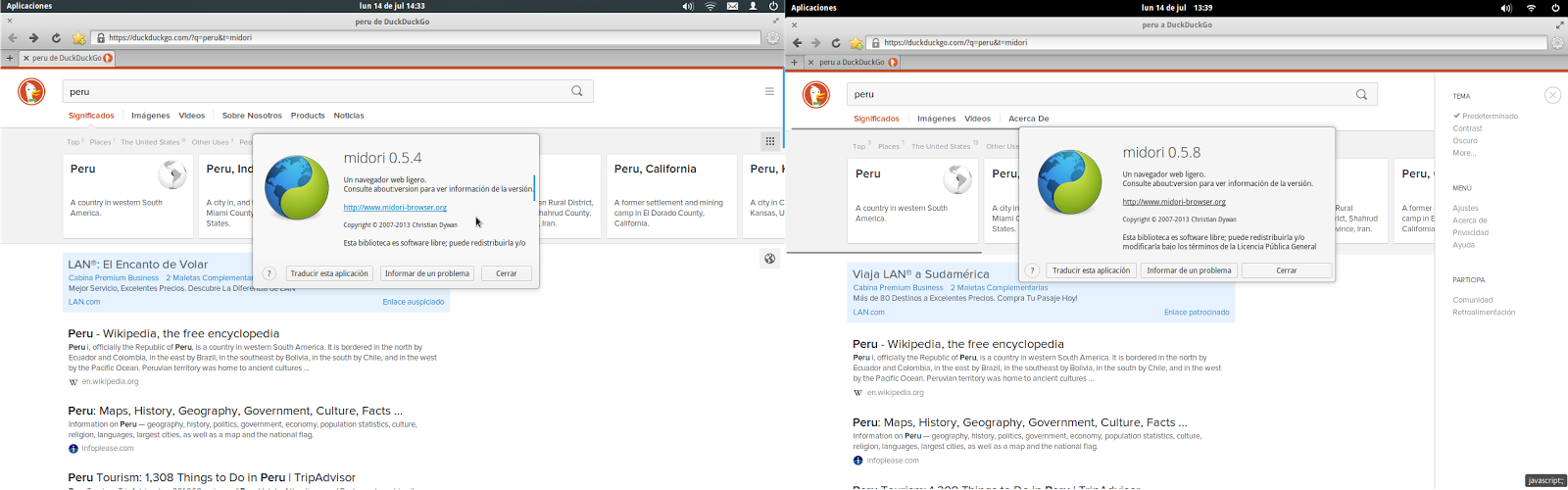1568x490 pixels.
Task: Open midori-browser.org link in 0.5.8 dialog
Action: click(x=1174, y=202)
